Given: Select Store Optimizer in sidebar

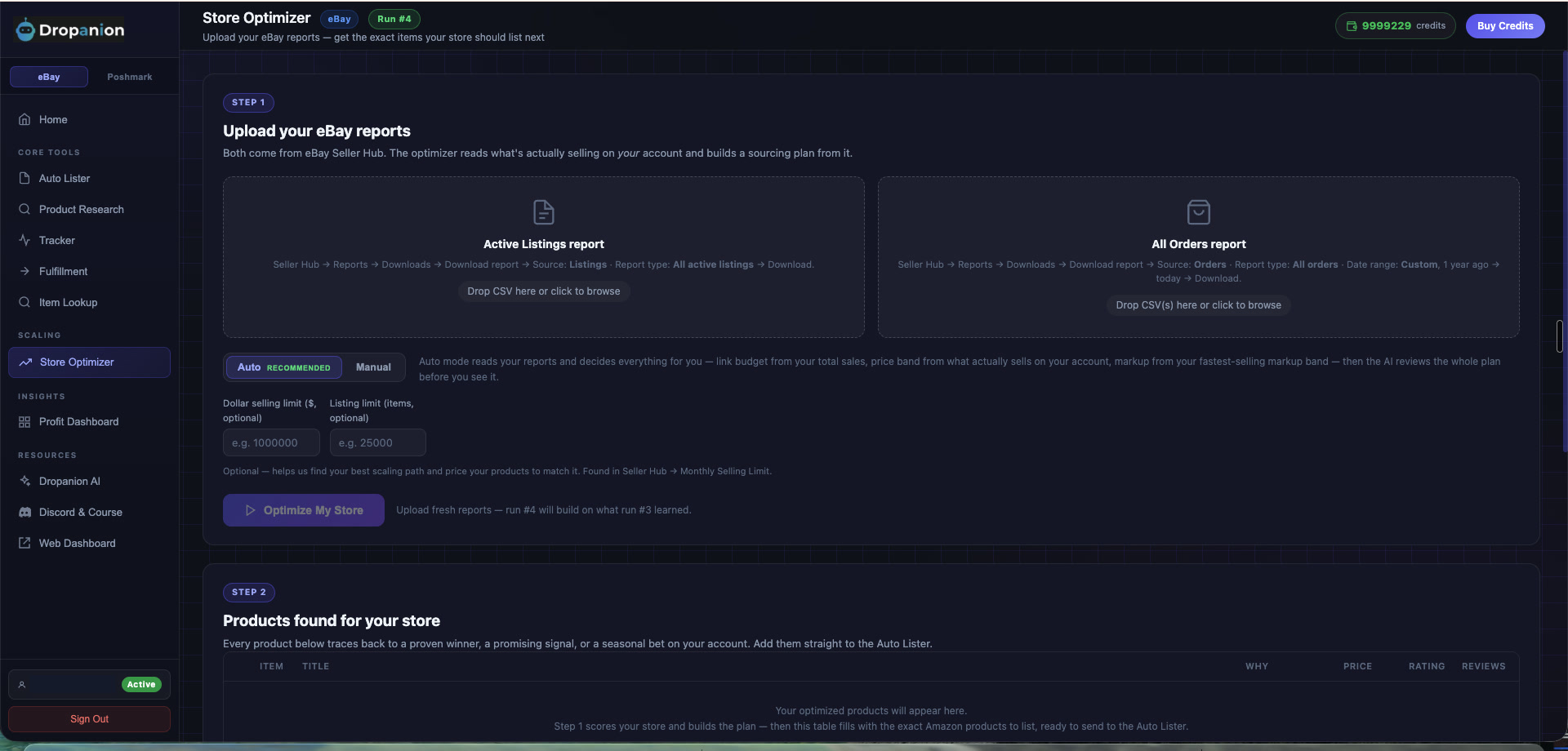Looking at the screenshot, I should (x=90, y=362).
